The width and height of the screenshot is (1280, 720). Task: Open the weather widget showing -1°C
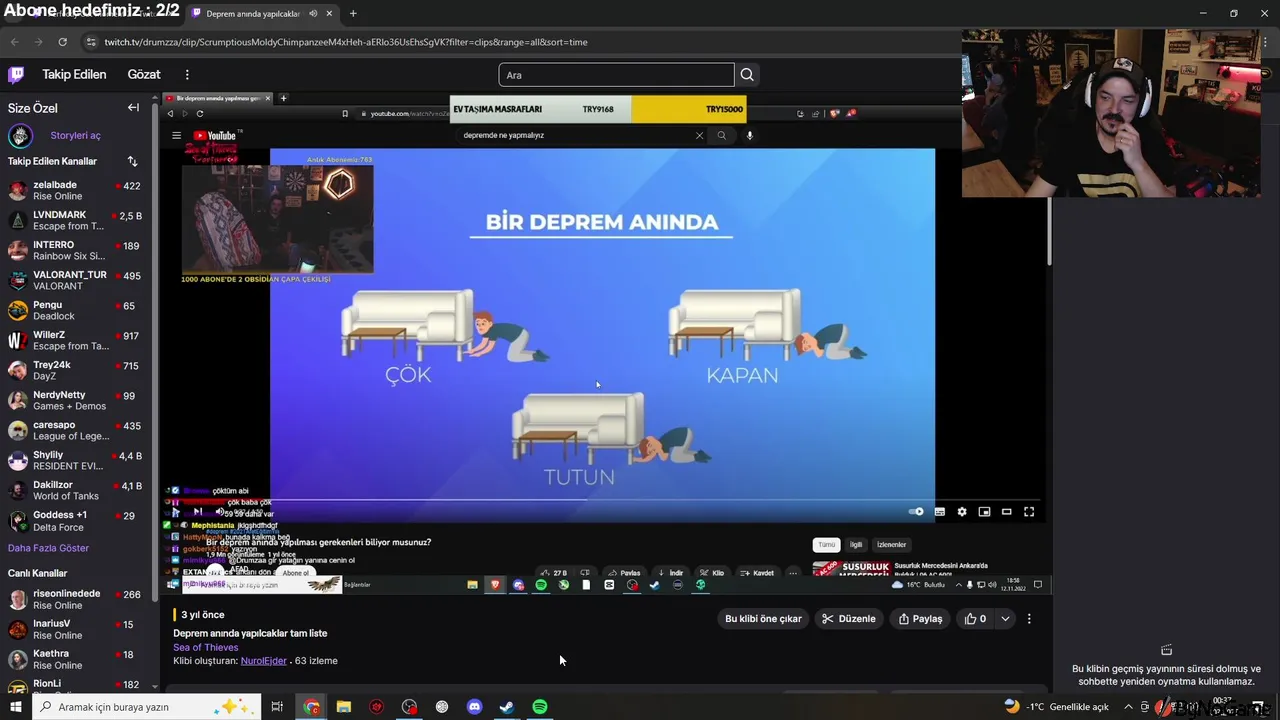(1056, 707)
